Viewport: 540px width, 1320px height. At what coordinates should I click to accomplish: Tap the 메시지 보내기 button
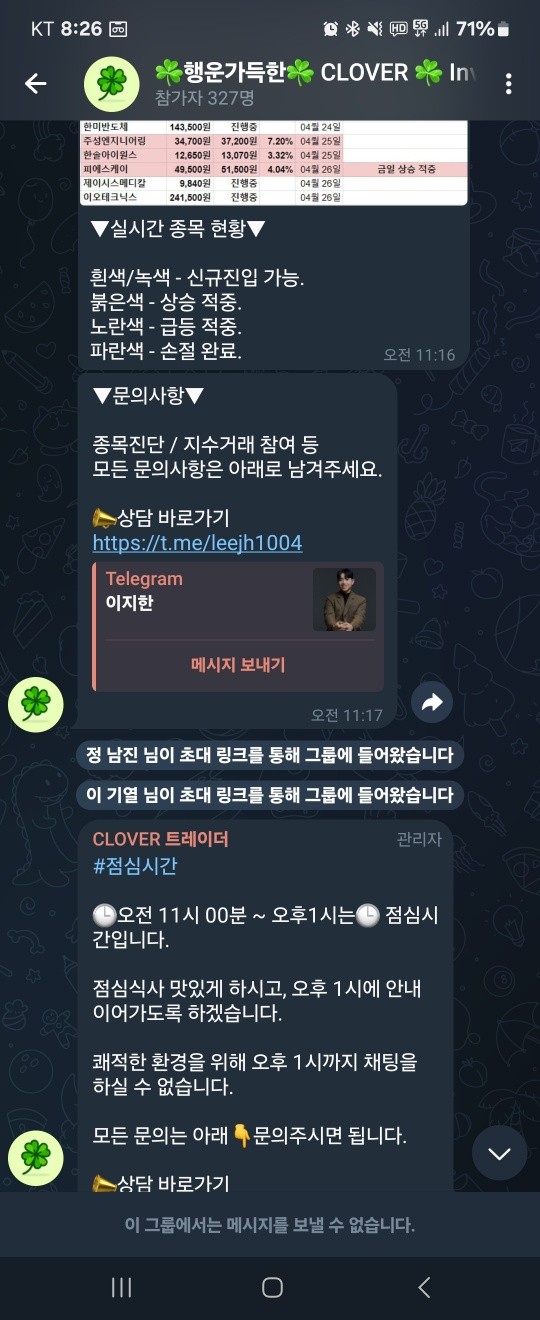click(x=239, y=665)
